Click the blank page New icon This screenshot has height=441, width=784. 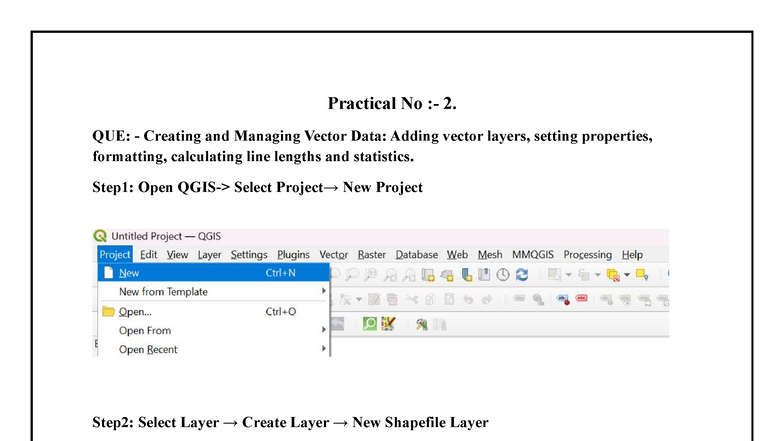point(108,272)
